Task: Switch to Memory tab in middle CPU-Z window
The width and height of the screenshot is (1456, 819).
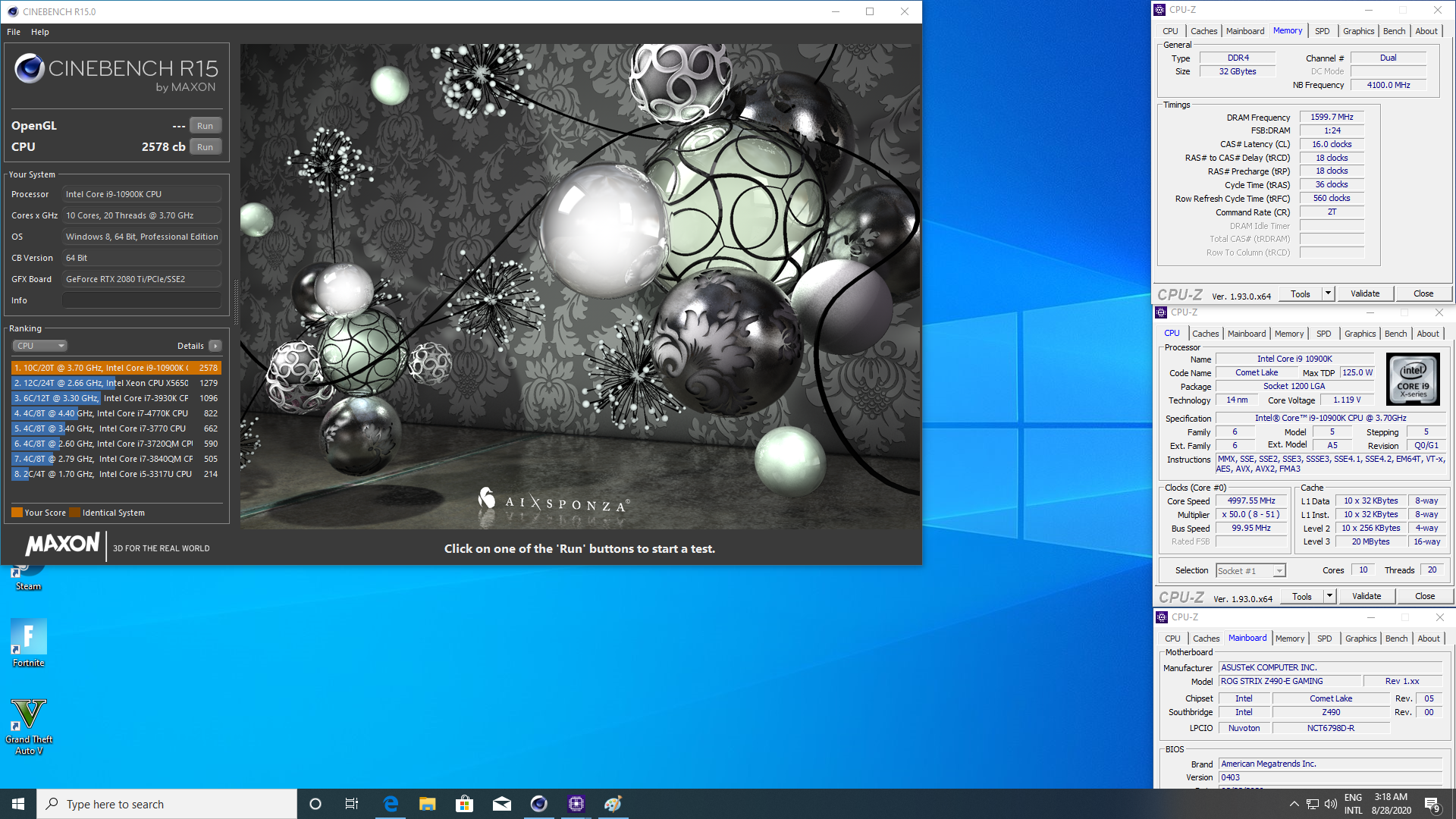Action: tap(1289, 334)
